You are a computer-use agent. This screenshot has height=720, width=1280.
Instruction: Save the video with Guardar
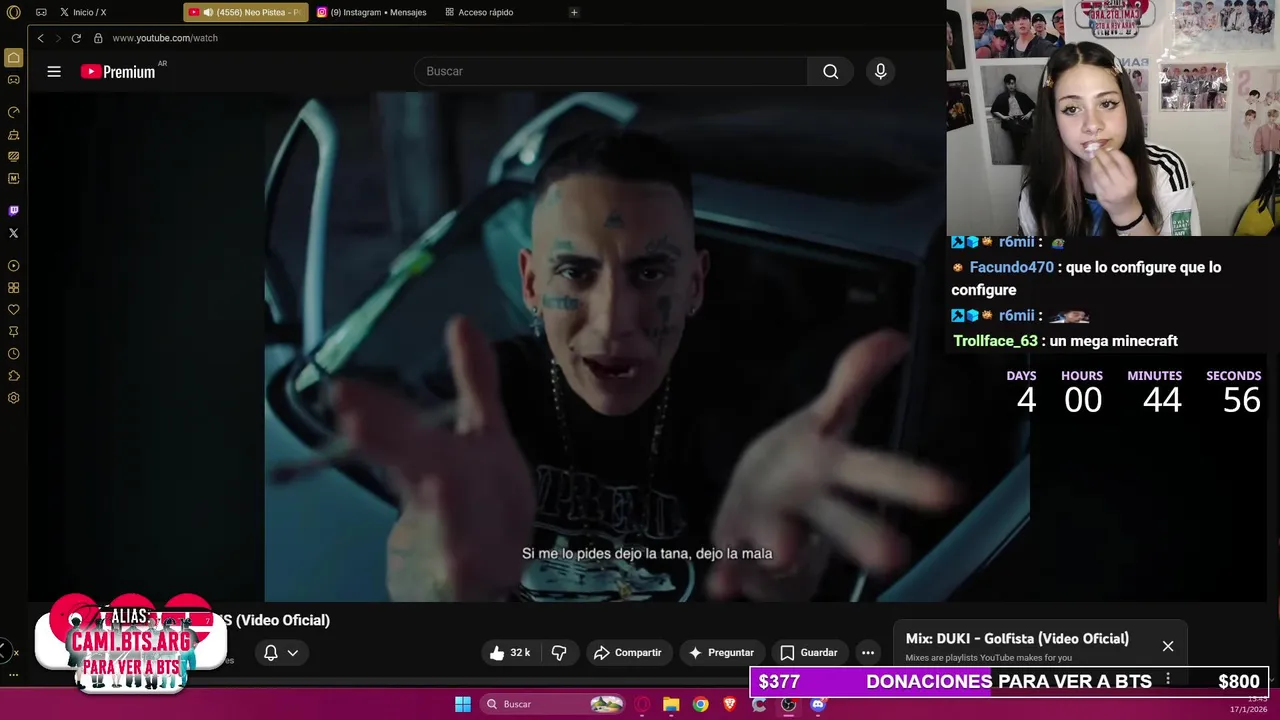click(x=808, y=652)
